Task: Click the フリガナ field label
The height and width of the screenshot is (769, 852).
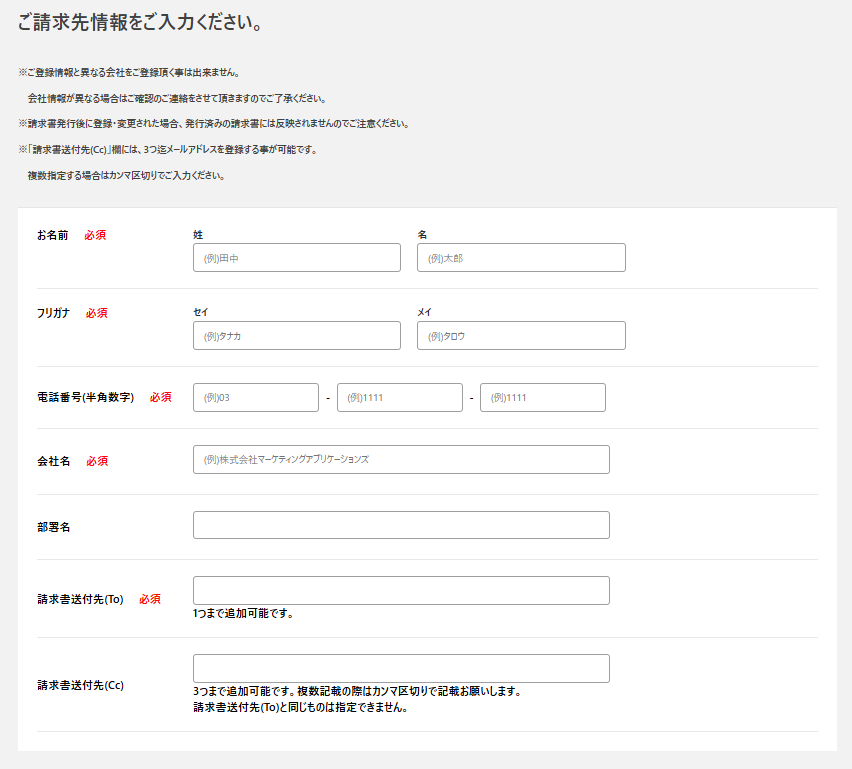Action: pos(54,313)
